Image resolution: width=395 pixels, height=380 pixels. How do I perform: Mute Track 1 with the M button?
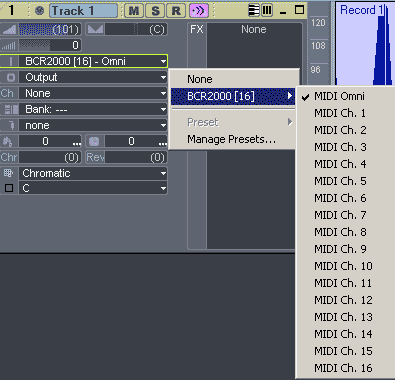click(134, 11)
